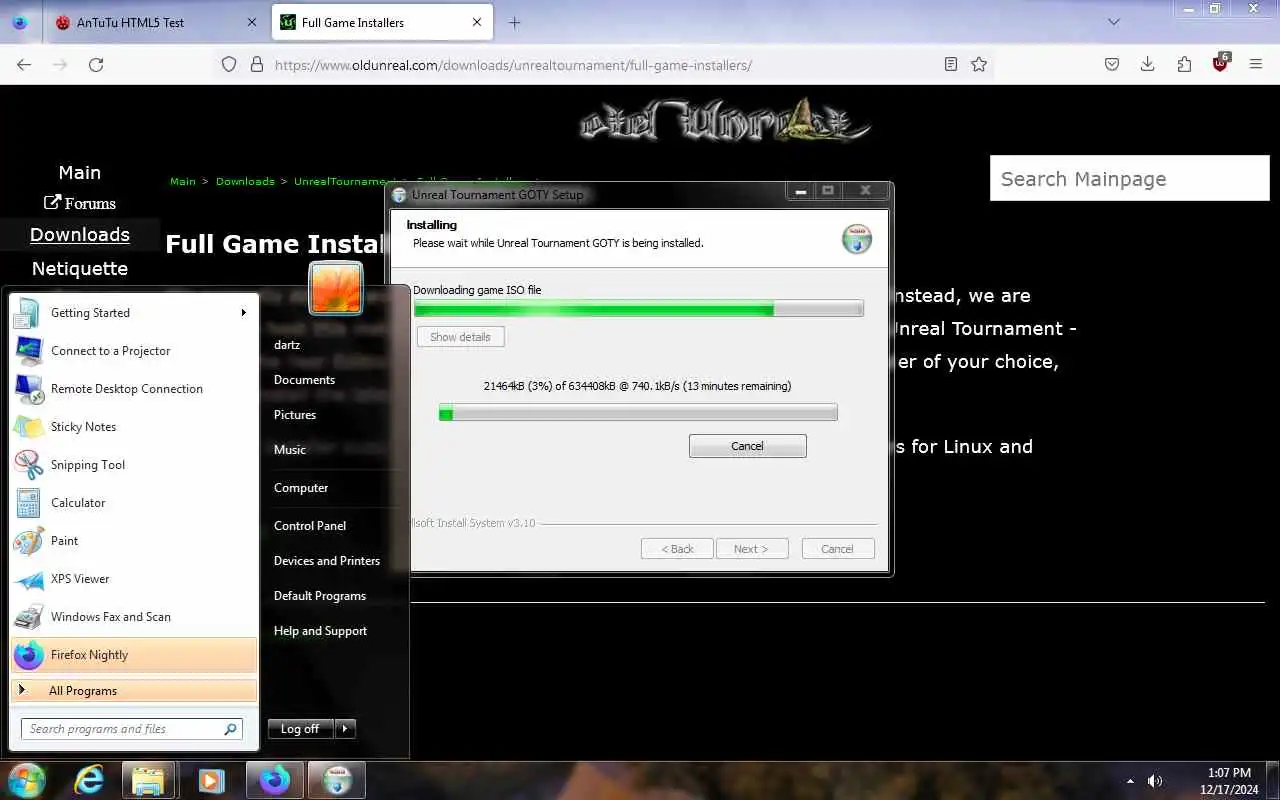The width and height of the screenshot is (1280, 800).
Task: Open Windows Media Player from taskbar
Action: pos(211,780)
